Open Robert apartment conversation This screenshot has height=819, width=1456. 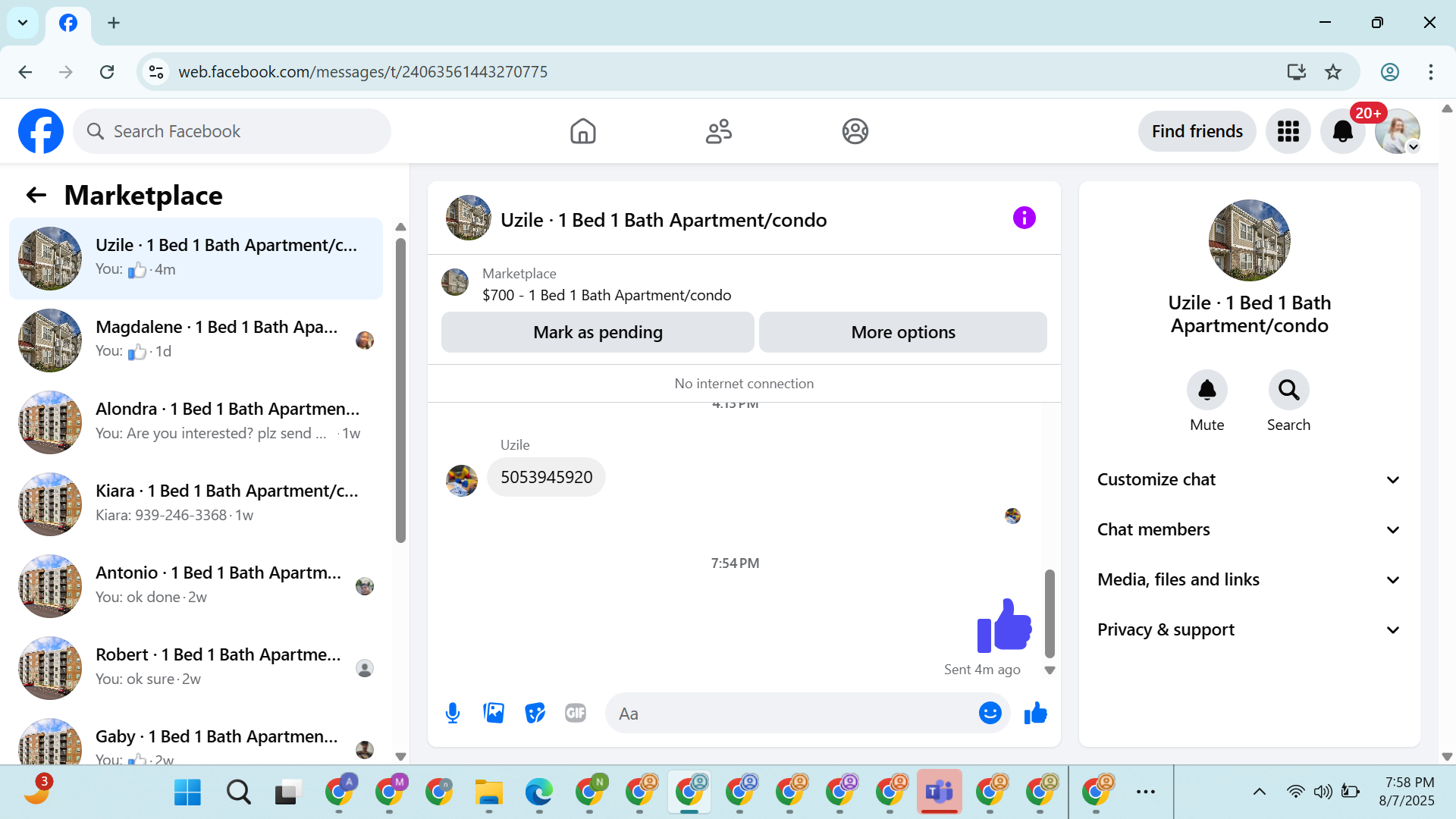click(x=196, y=667)
